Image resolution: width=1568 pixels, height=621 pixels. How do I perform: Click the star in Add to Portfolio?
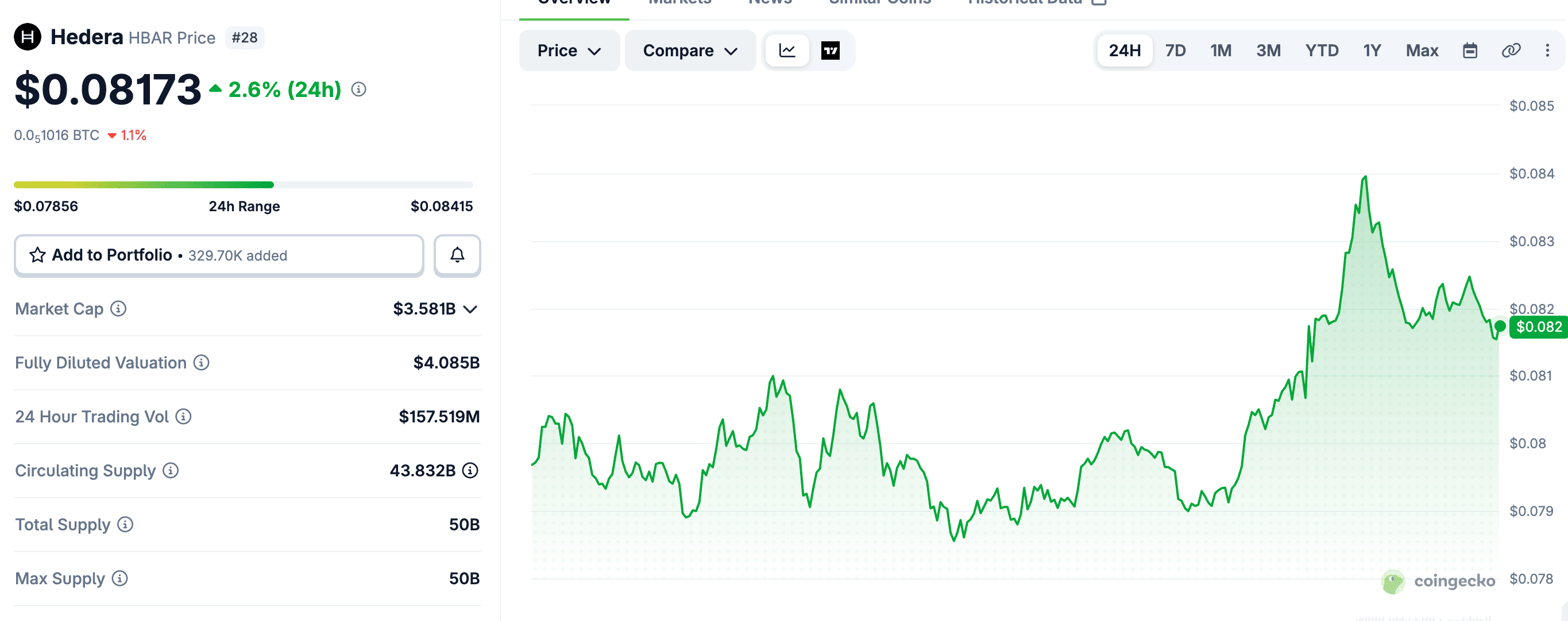(x=38, y=255)
